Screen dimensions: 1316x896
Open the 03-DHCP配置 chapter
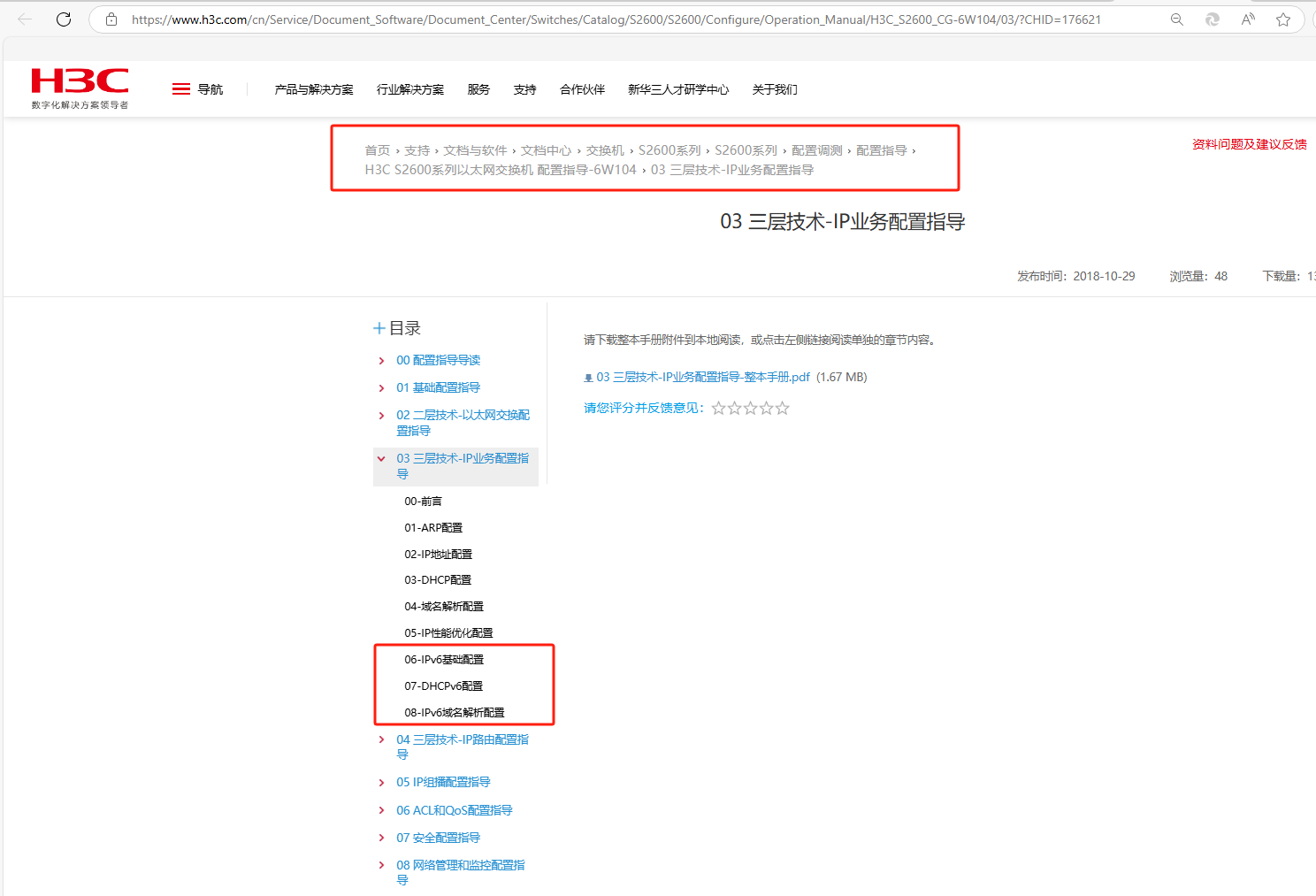[438, 580]
